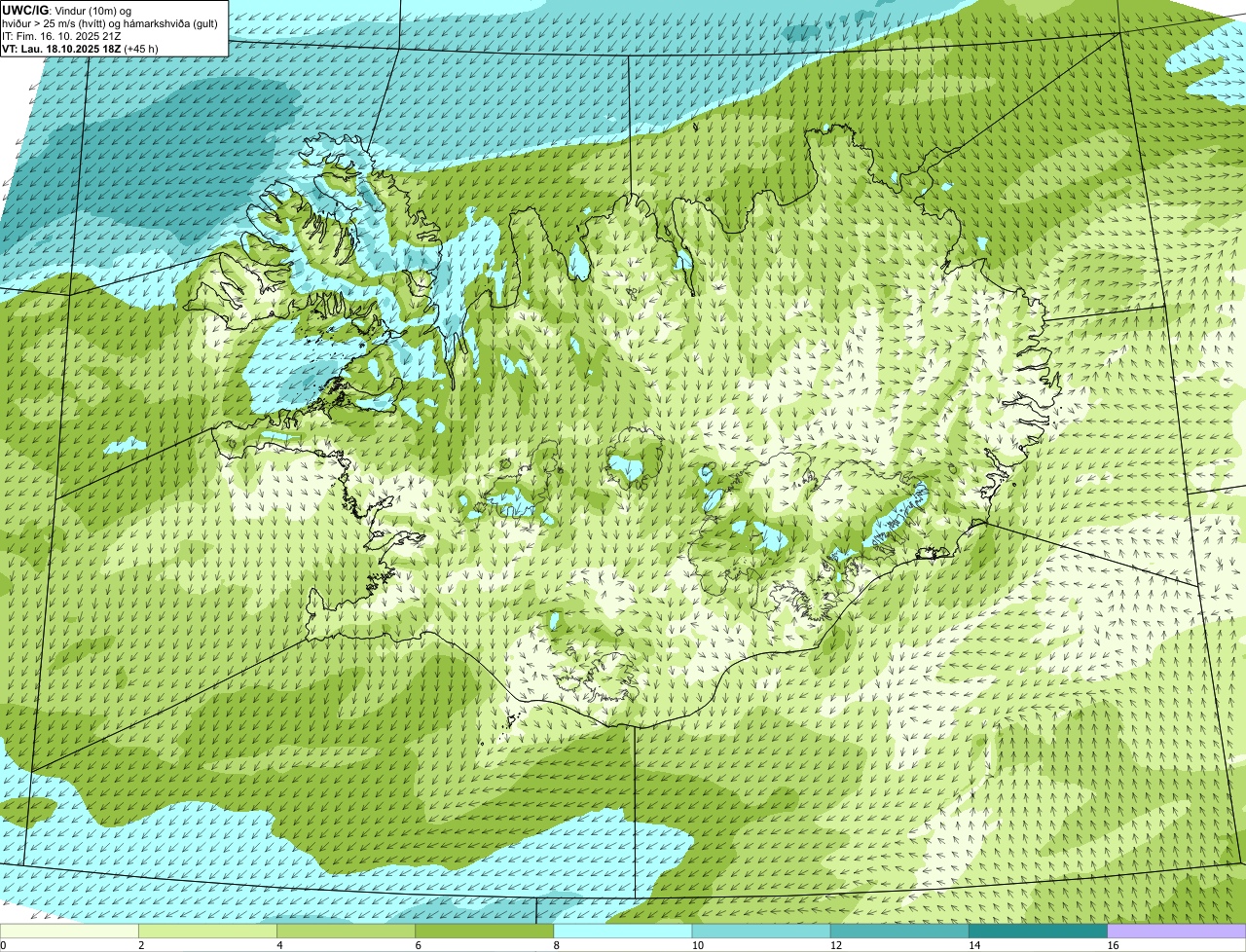Click the "12" tick label on the color scale
The height and width of the screenshot is (952, 1246).
point(835,945)
